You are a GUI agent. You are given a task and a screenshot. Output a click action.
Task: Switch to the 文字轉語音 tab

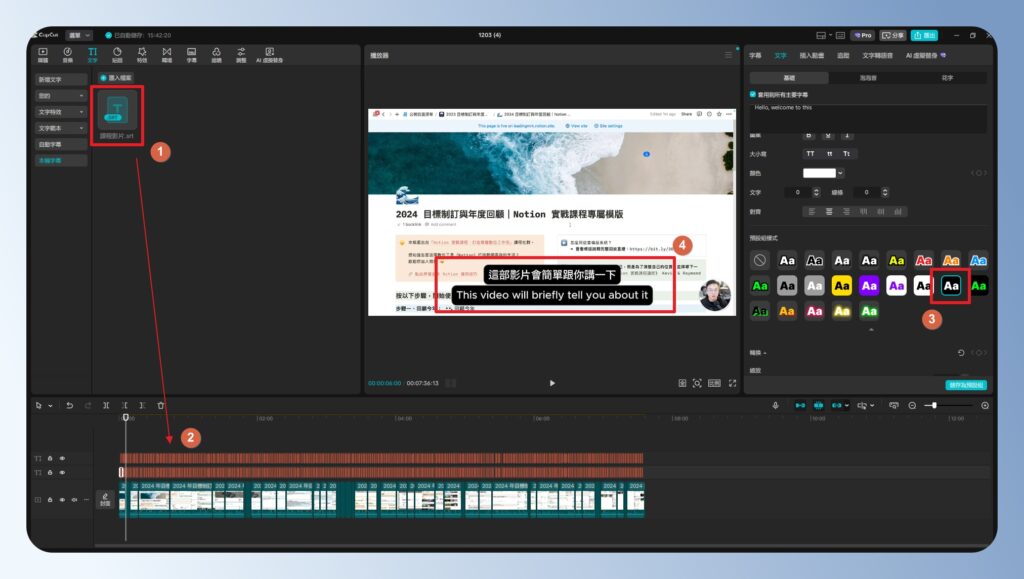878,55
